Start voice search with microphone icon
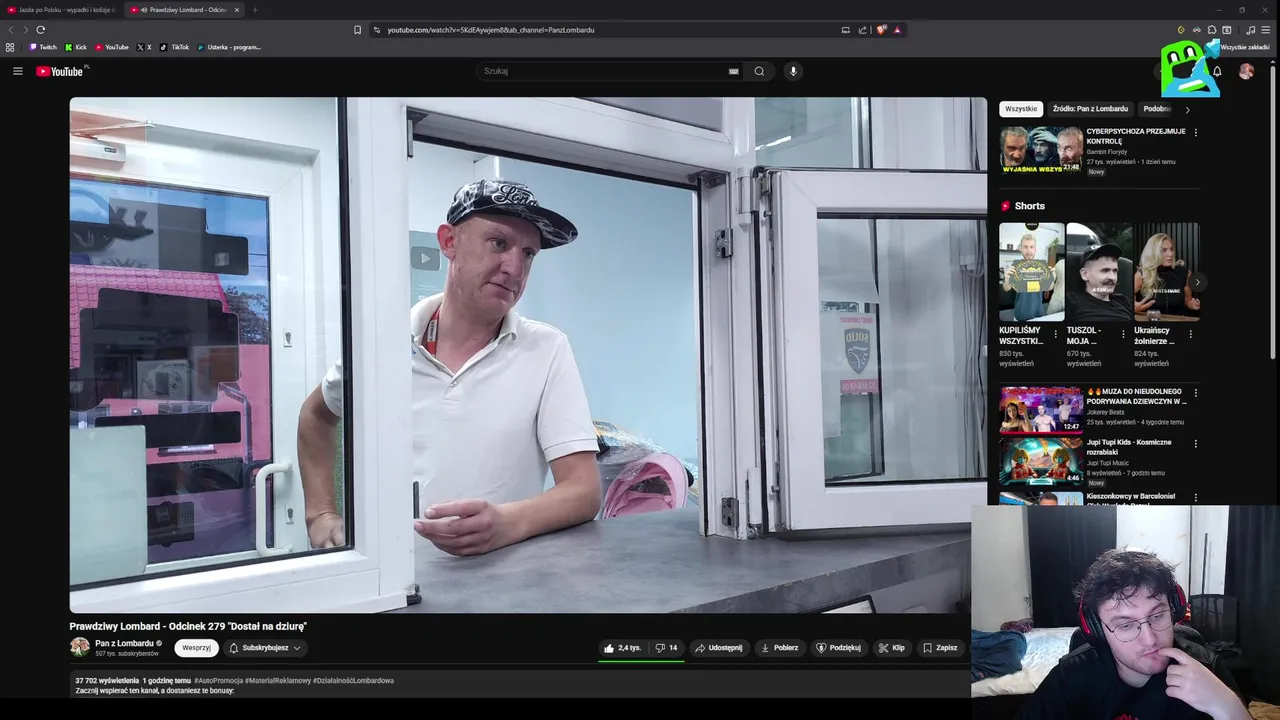Viewport: 1280px width, 720px height. pos(793,71)
